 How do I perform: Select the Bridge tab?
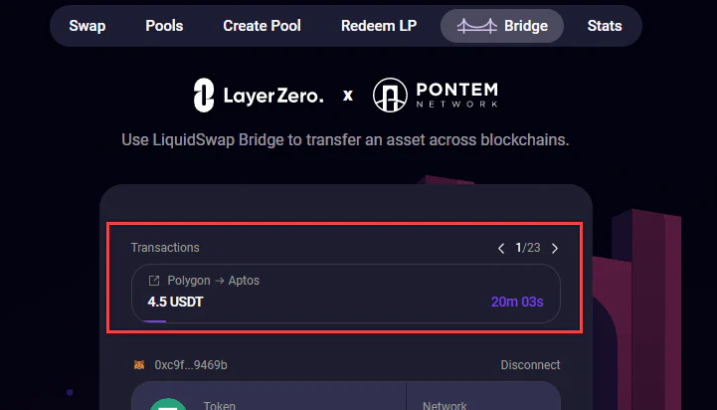tap(502, 26)
